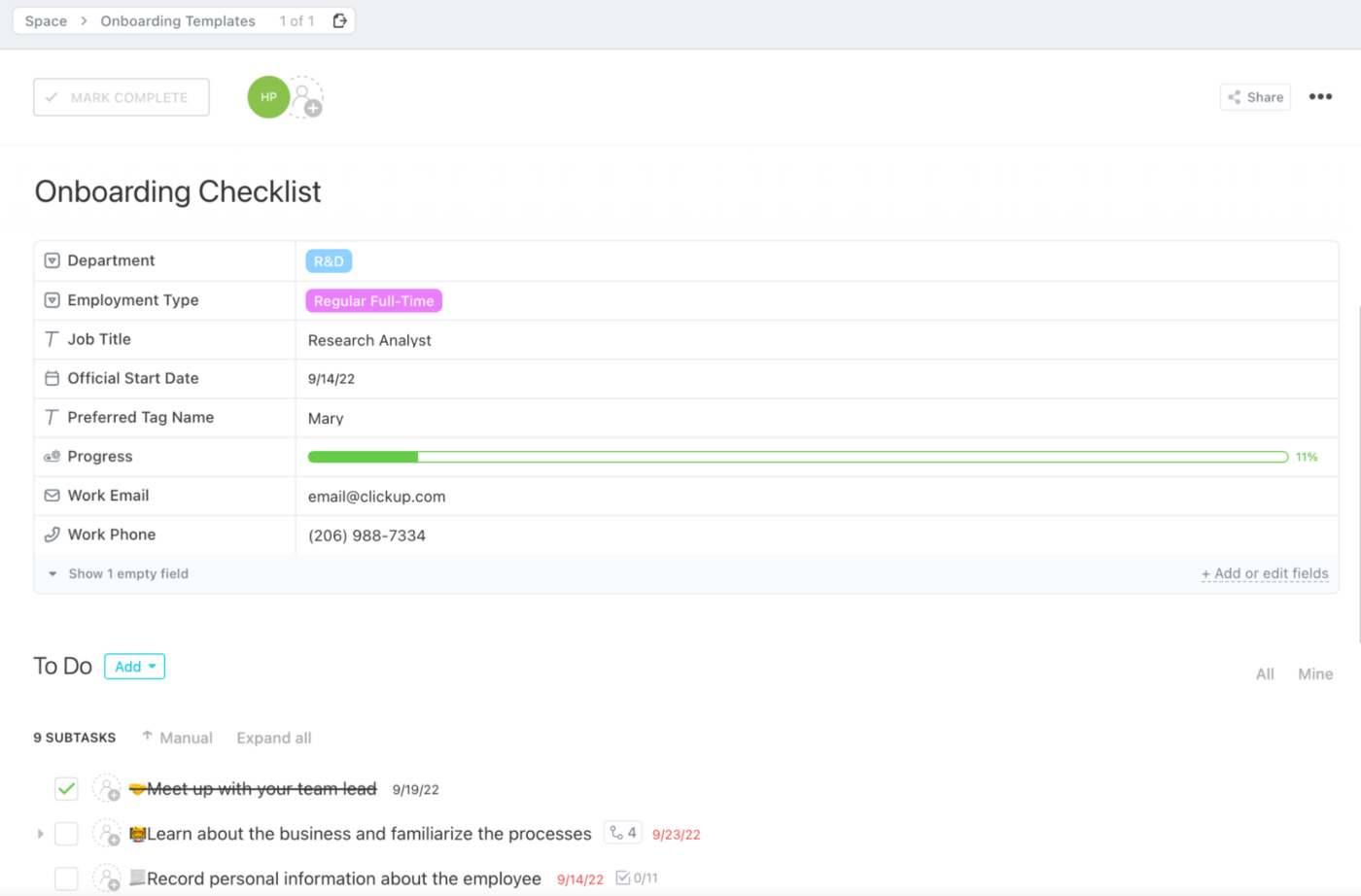Assign someone to the Record personal information subtask
The height and width of the screenshot is (896, 1361).
(107, 879)
